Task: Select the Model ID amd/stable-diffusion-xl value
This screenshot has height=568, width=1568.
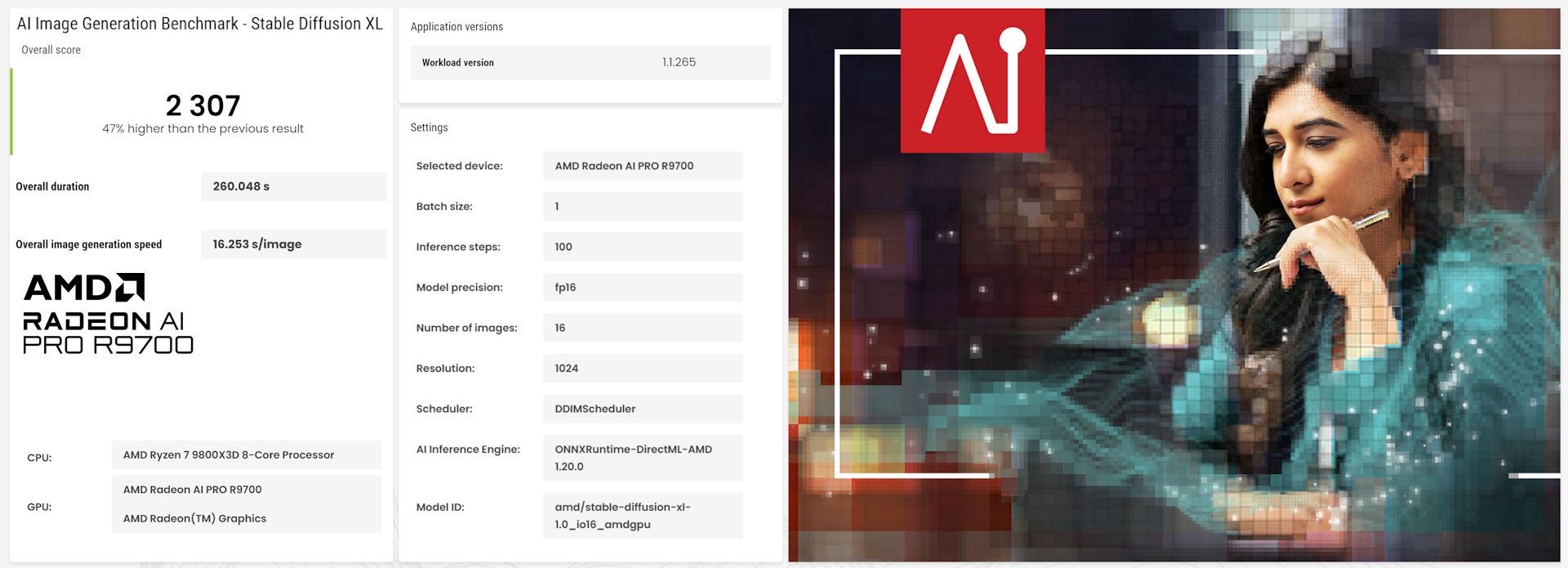Action: (643, 516)
